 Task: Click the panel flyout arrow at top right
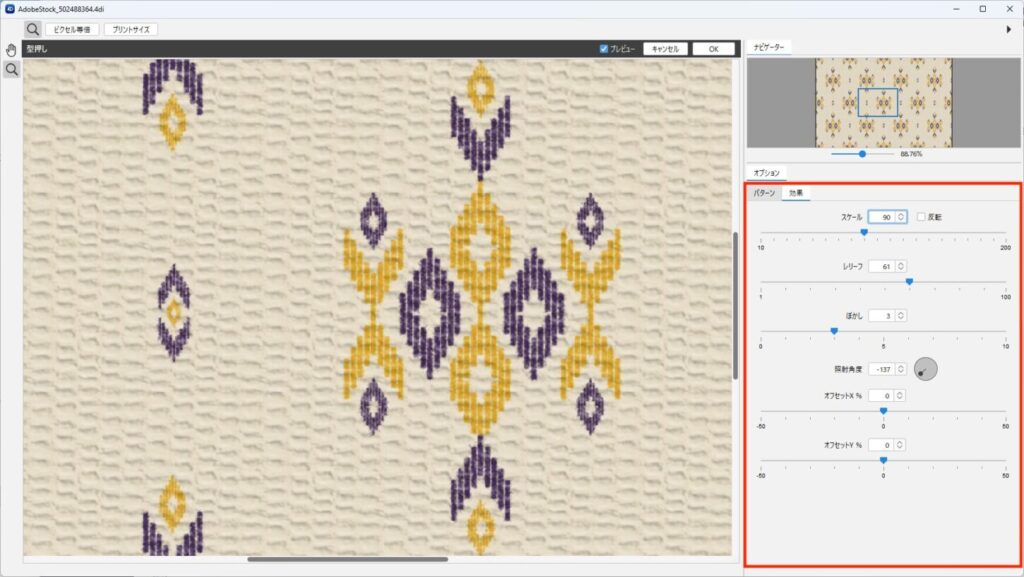(1008, 29)
